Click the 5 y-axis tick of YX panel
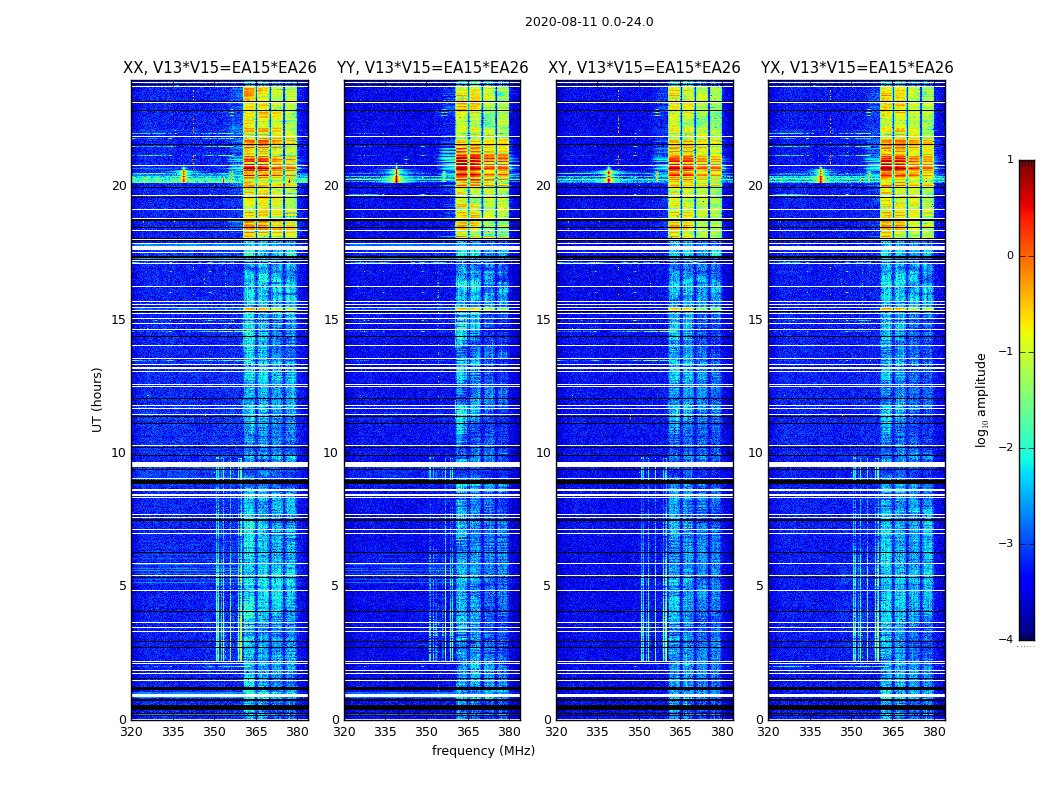This screenshot has width=1050, height=800. (759, 586)
